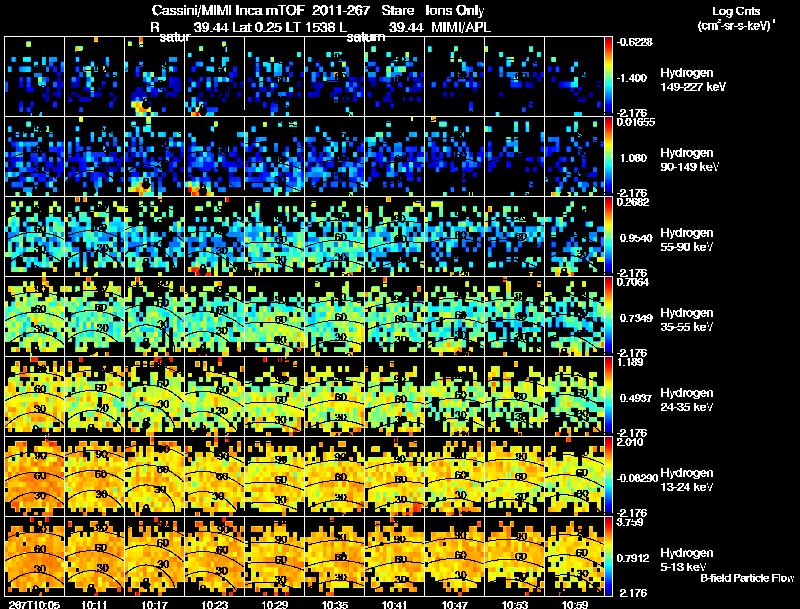
Task: Select the "10:53" time axis label
Action: point(514,604)
